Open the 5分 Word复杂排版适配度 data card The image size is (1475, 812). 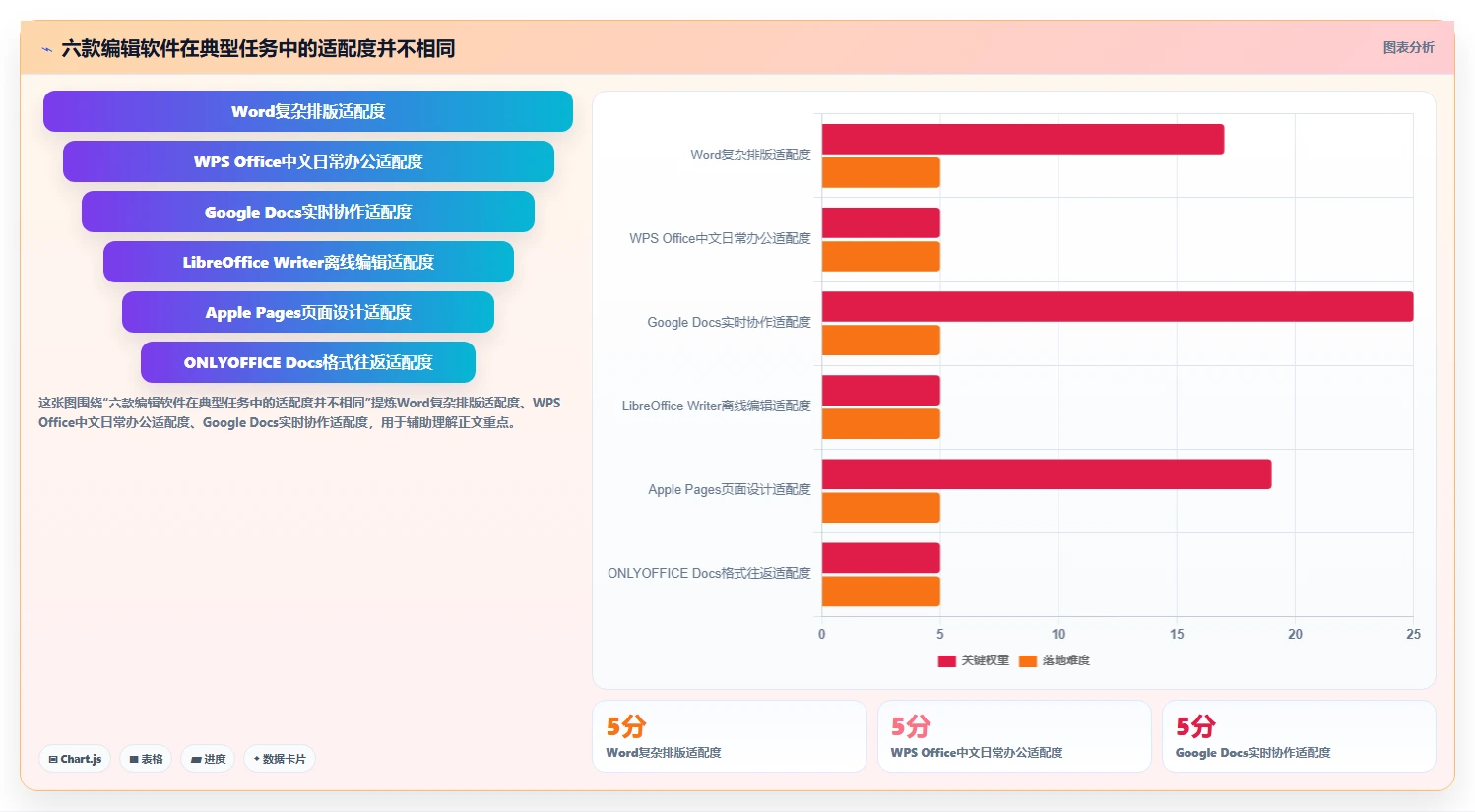pyautogui.click(x=730, y=736)
